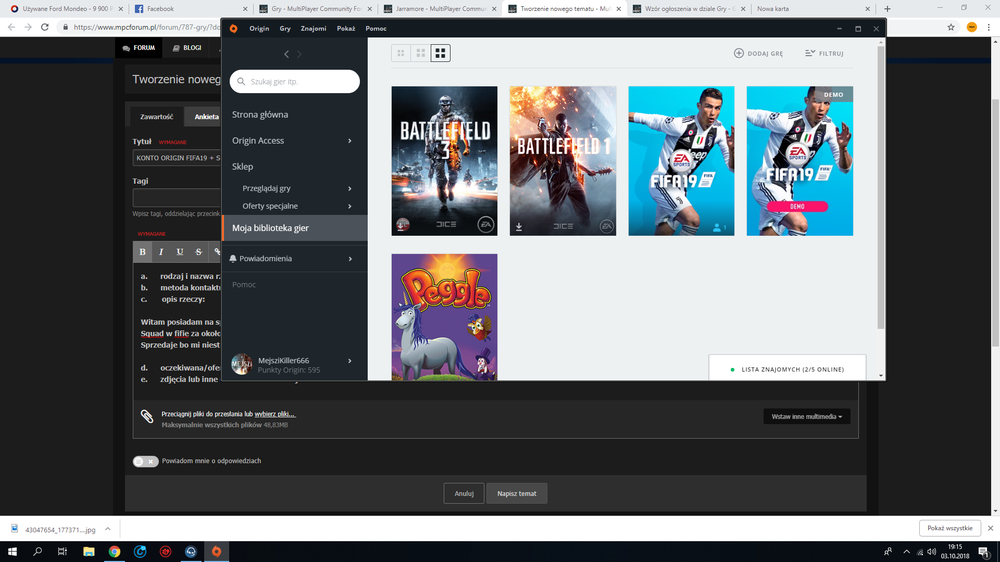Toggle underline in forum editor

pos(180,252)
